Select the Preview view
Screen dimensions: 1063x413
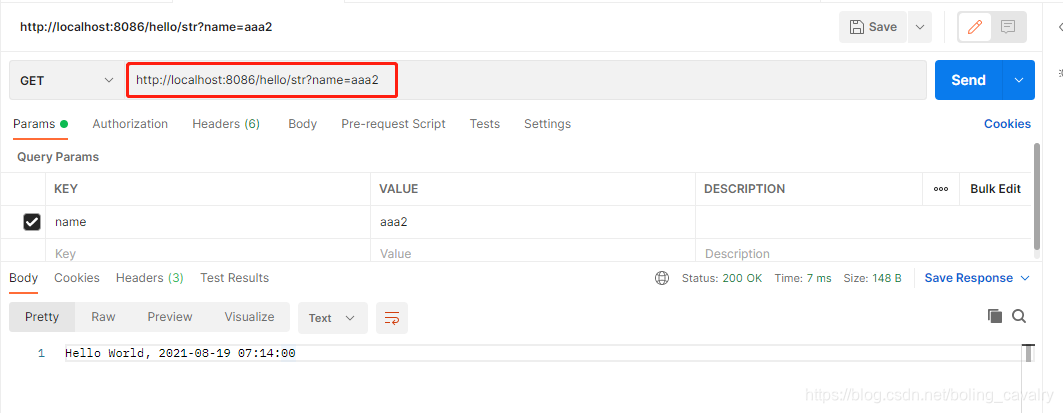coord(170,317)
